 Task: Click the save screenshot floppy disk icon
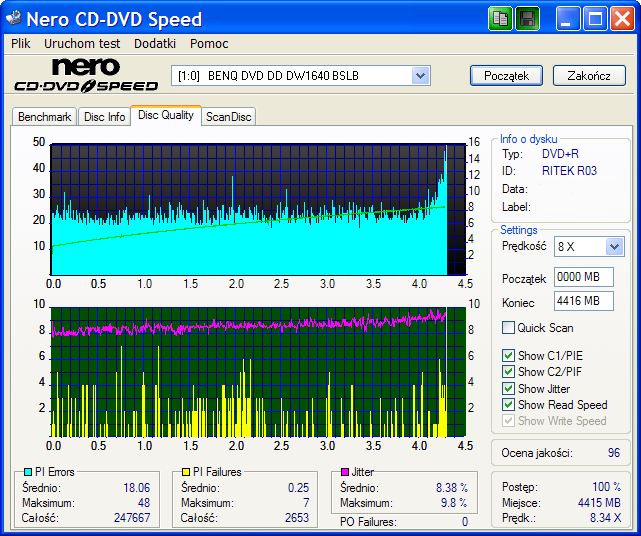pyautogui.click(x=527, y=19)
